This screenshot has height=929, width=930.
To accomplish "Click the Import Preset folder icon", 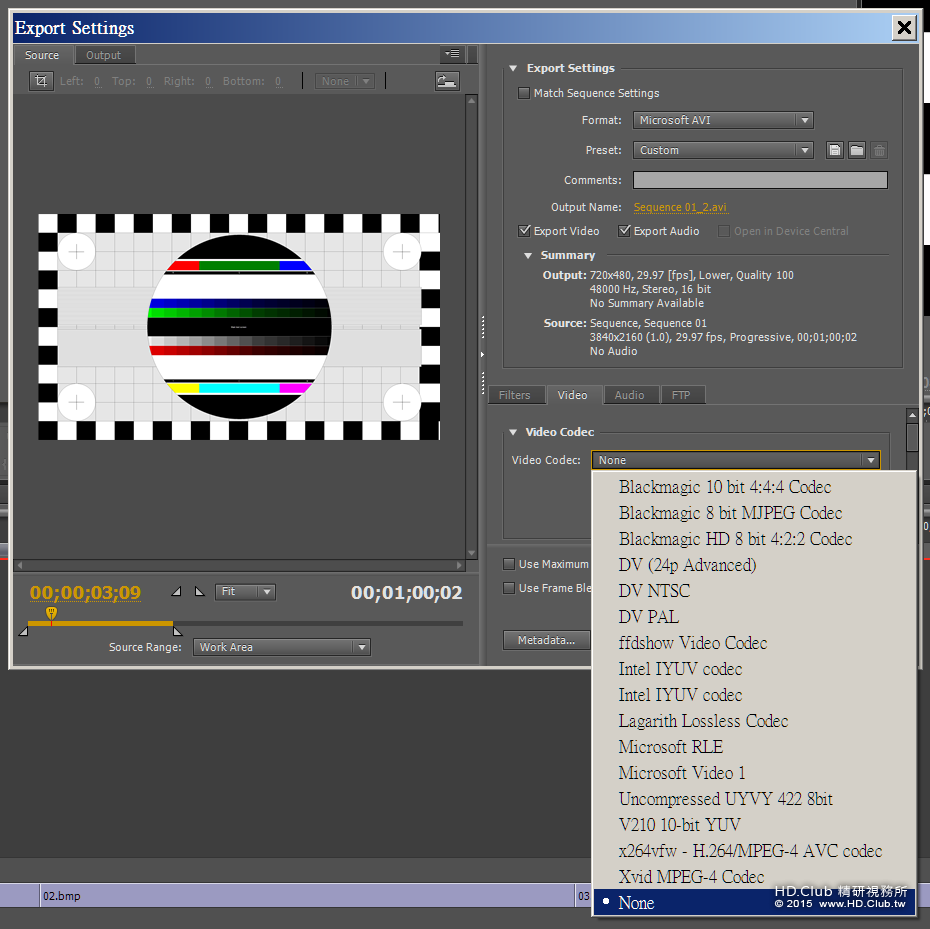I will (857, 150).
